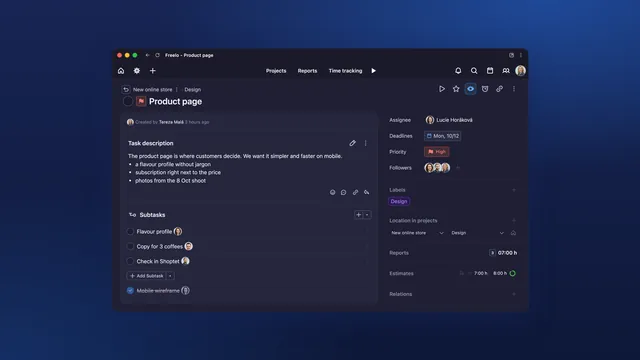Start timer in the Reports row
The image size is (640, 360).
(x=492, y=253)
